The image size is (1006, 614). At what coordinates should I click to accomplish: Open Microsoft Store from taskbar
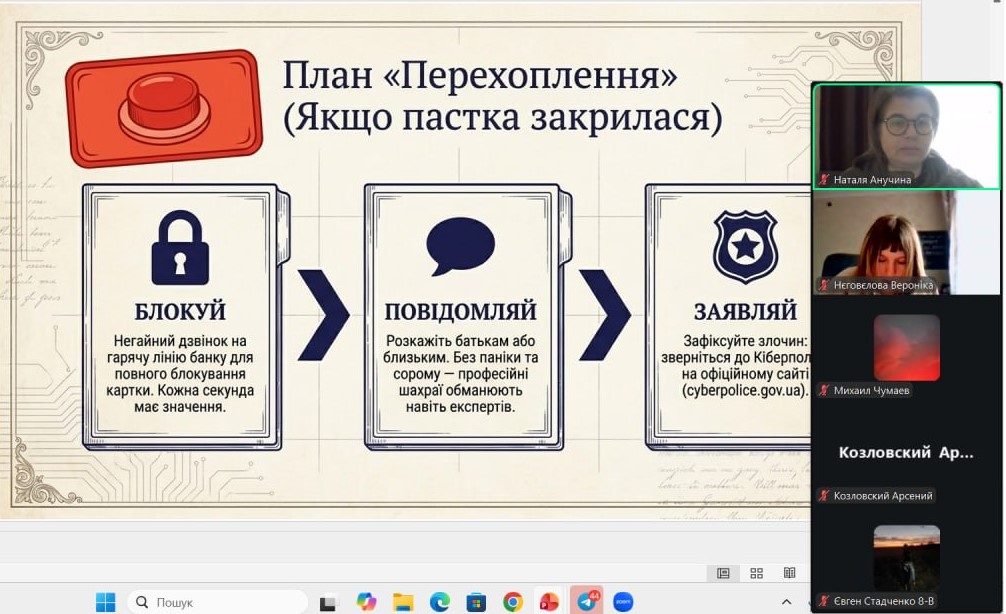[476, 602]
